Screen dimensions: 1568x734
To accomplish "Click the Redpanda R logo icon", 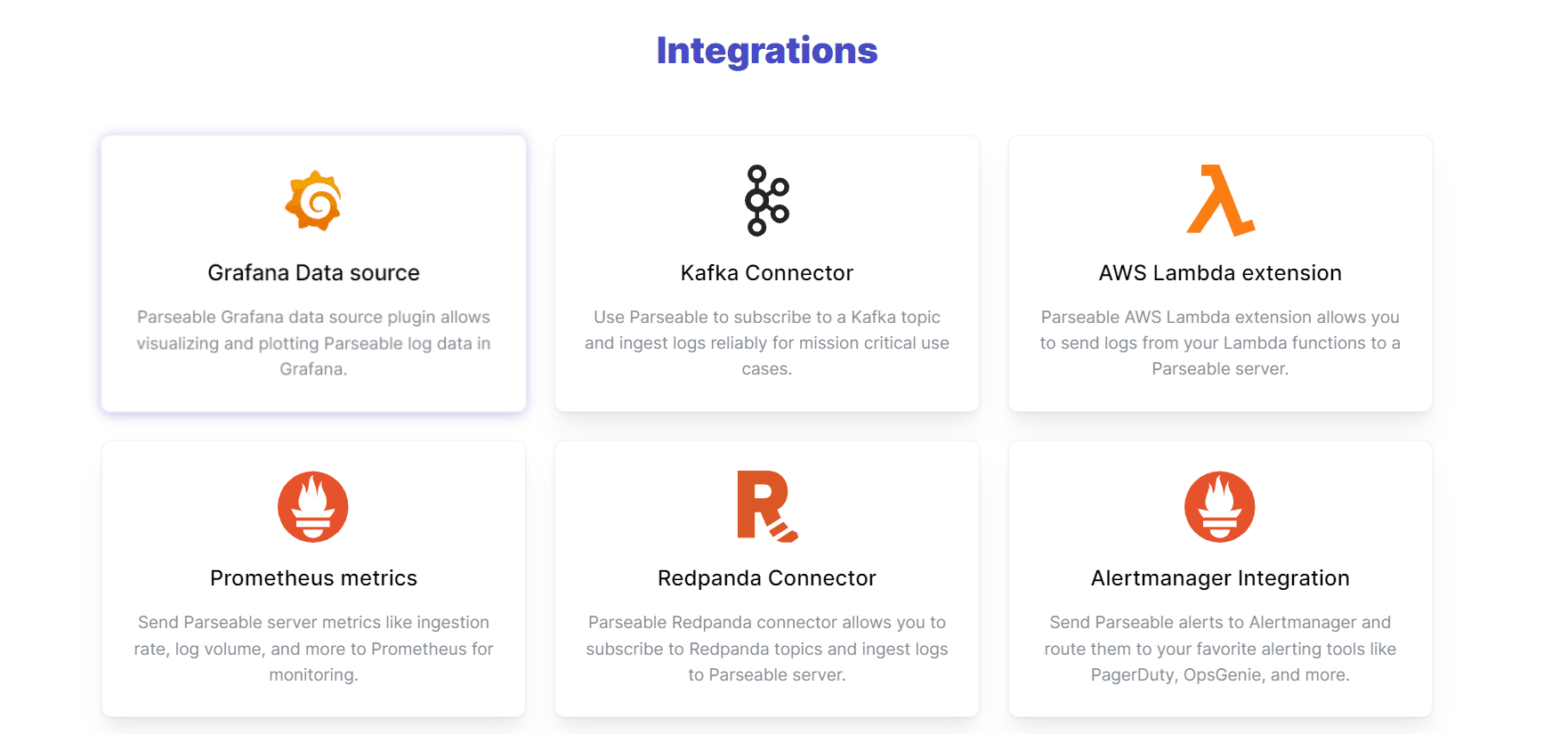I will [x=766, y=506].
